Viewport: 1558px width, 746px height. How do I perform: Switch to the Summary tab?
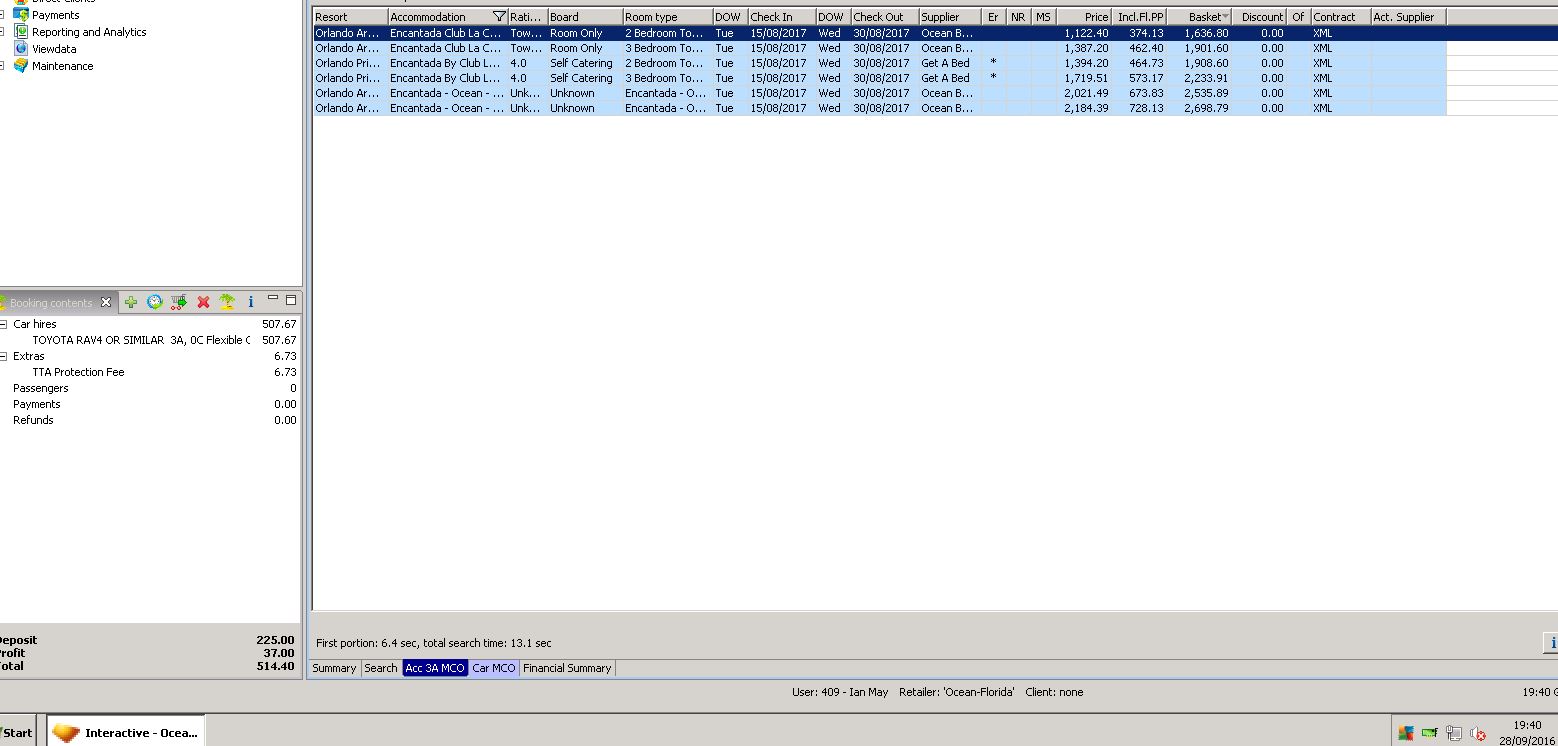click(334, 668)
